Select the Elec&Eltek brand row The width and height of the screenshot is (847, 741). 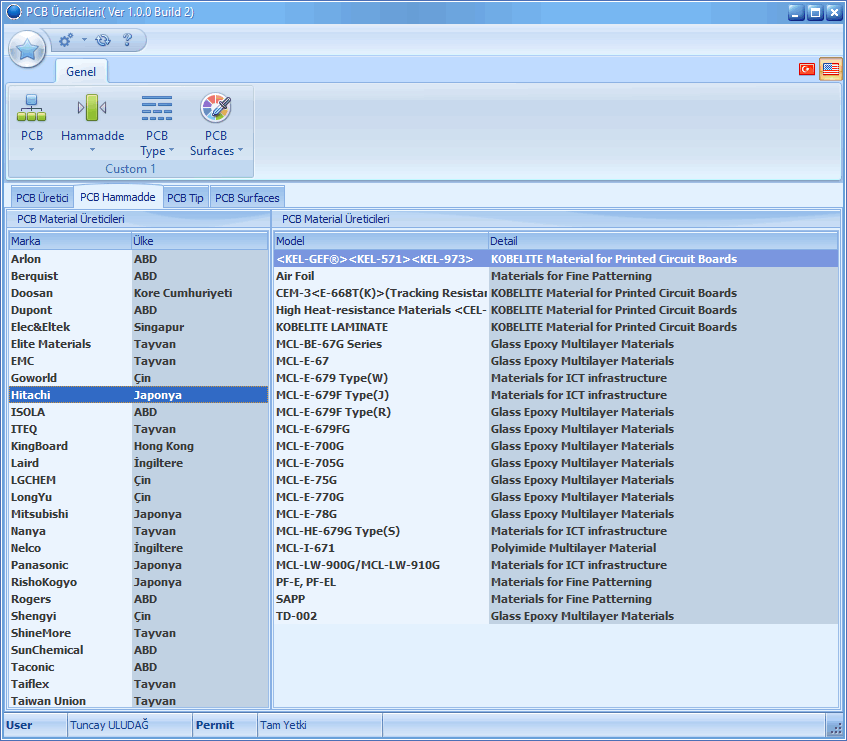click(138, 327)
